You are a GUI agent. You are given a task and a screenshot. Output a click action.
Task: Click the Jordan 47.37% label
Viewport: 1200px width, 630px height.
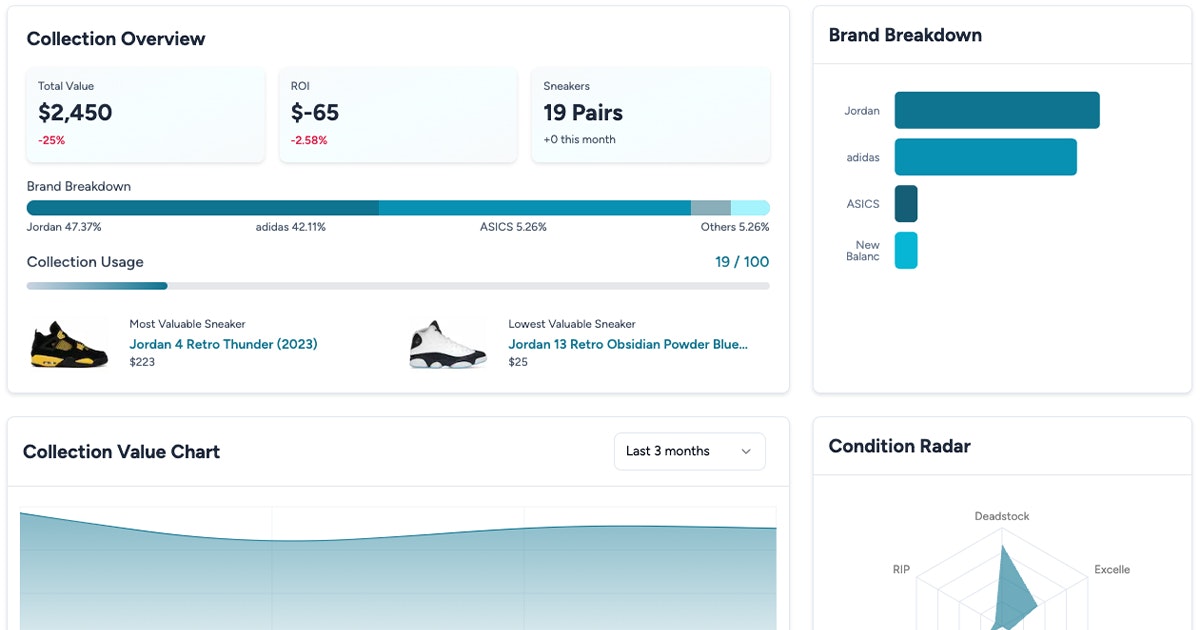tap(64, 227)
